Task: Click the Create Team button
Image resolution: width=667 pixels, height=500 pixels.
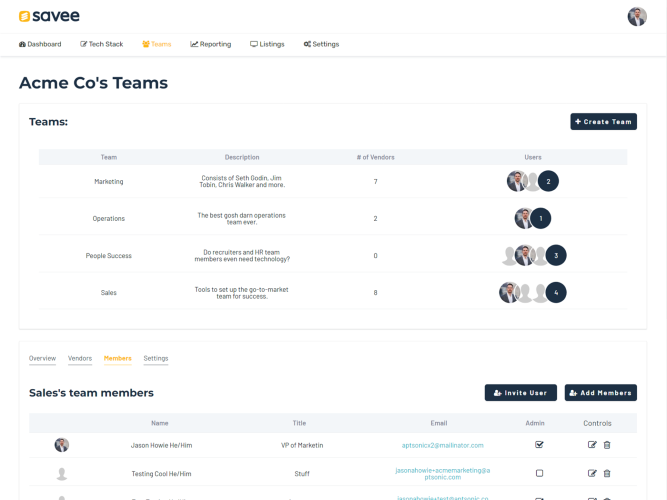Action: pos(603,122)
